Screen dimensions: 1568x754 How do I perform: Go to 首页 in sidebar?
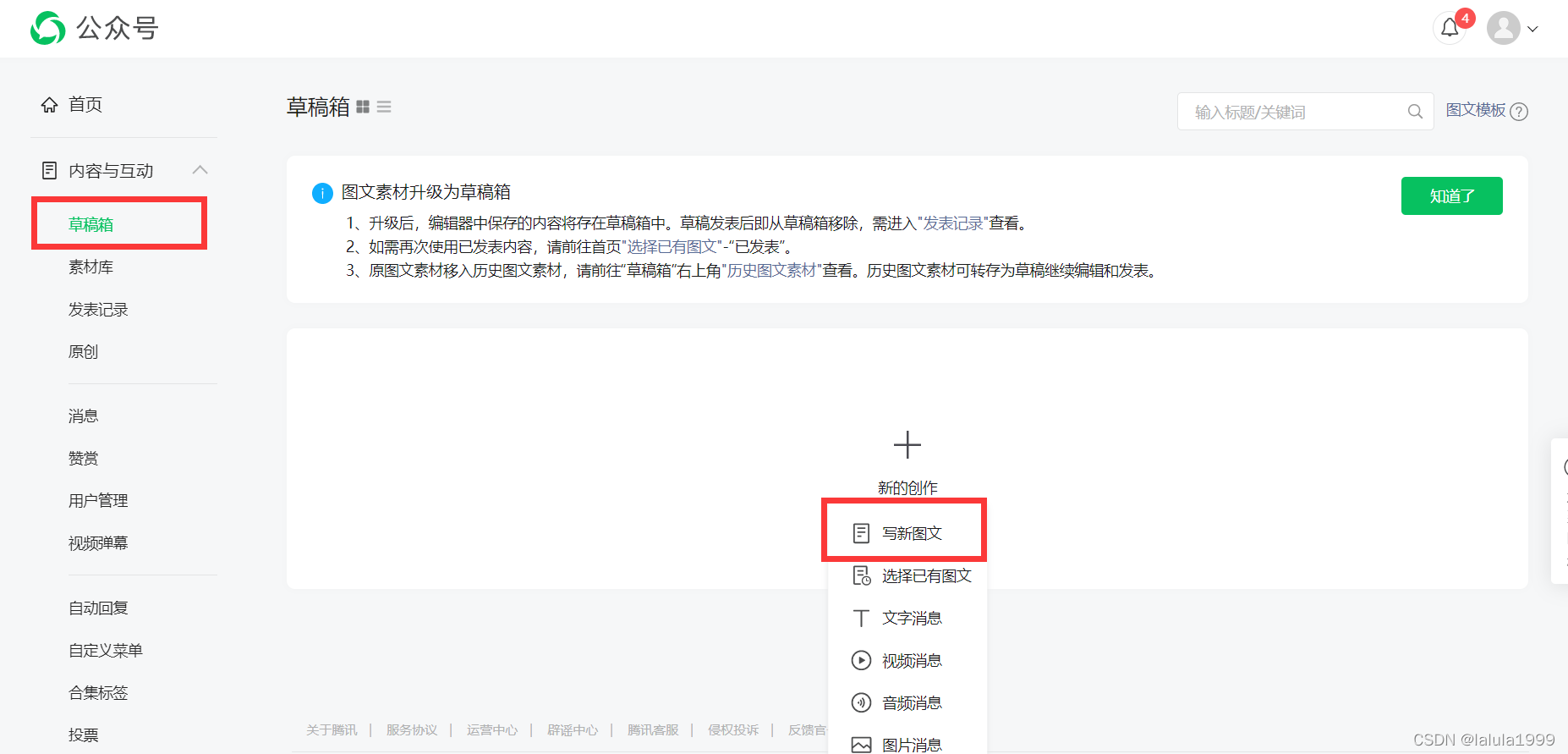(x=85, y=104)
